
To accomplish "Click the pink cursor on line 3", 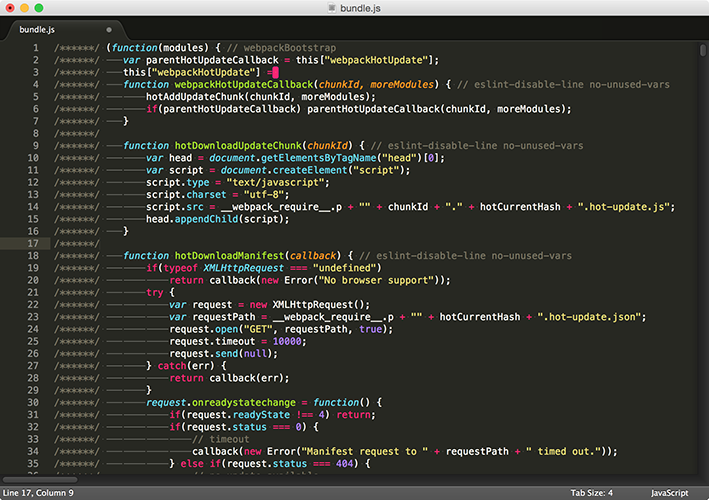I will pyautogui.click(x=275, y=72).
